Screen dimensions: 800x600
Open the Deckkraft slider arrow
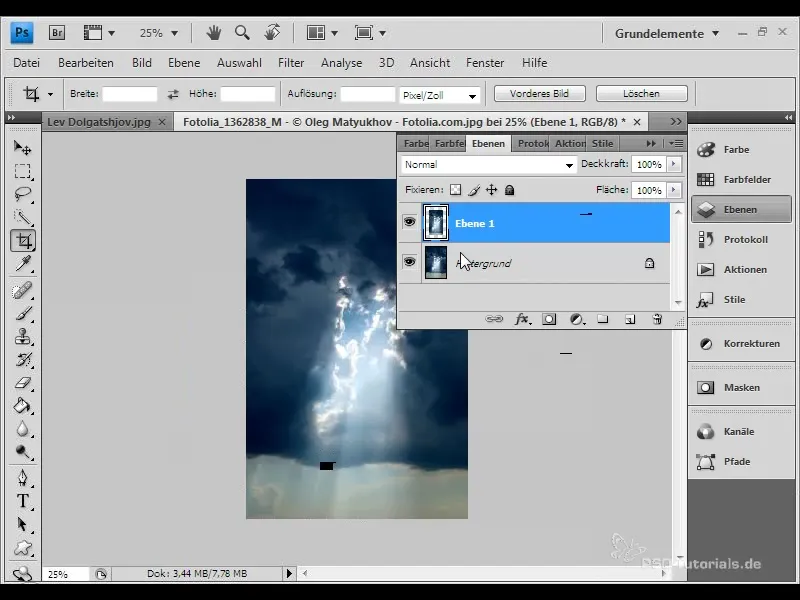point(673,164)
